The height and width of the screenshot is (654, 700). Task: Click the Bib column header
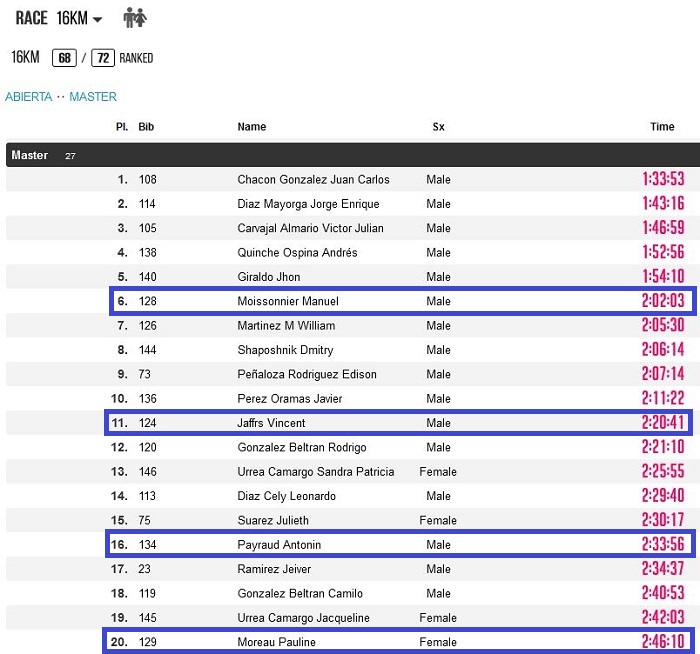tap(146, 127)
